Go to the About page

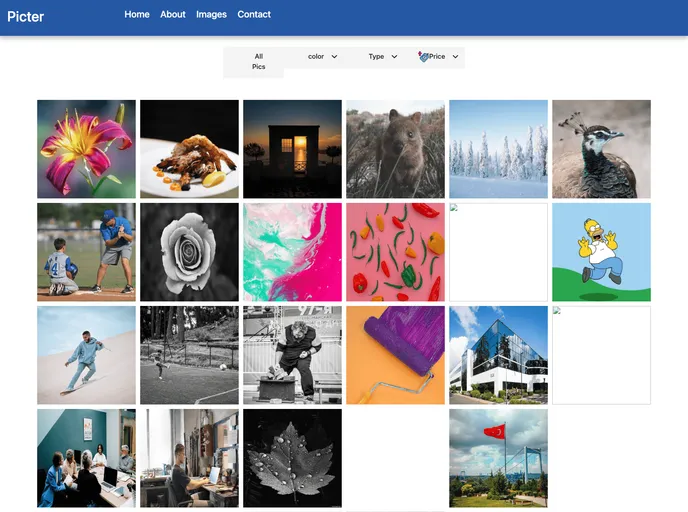[x=173, y=15]
